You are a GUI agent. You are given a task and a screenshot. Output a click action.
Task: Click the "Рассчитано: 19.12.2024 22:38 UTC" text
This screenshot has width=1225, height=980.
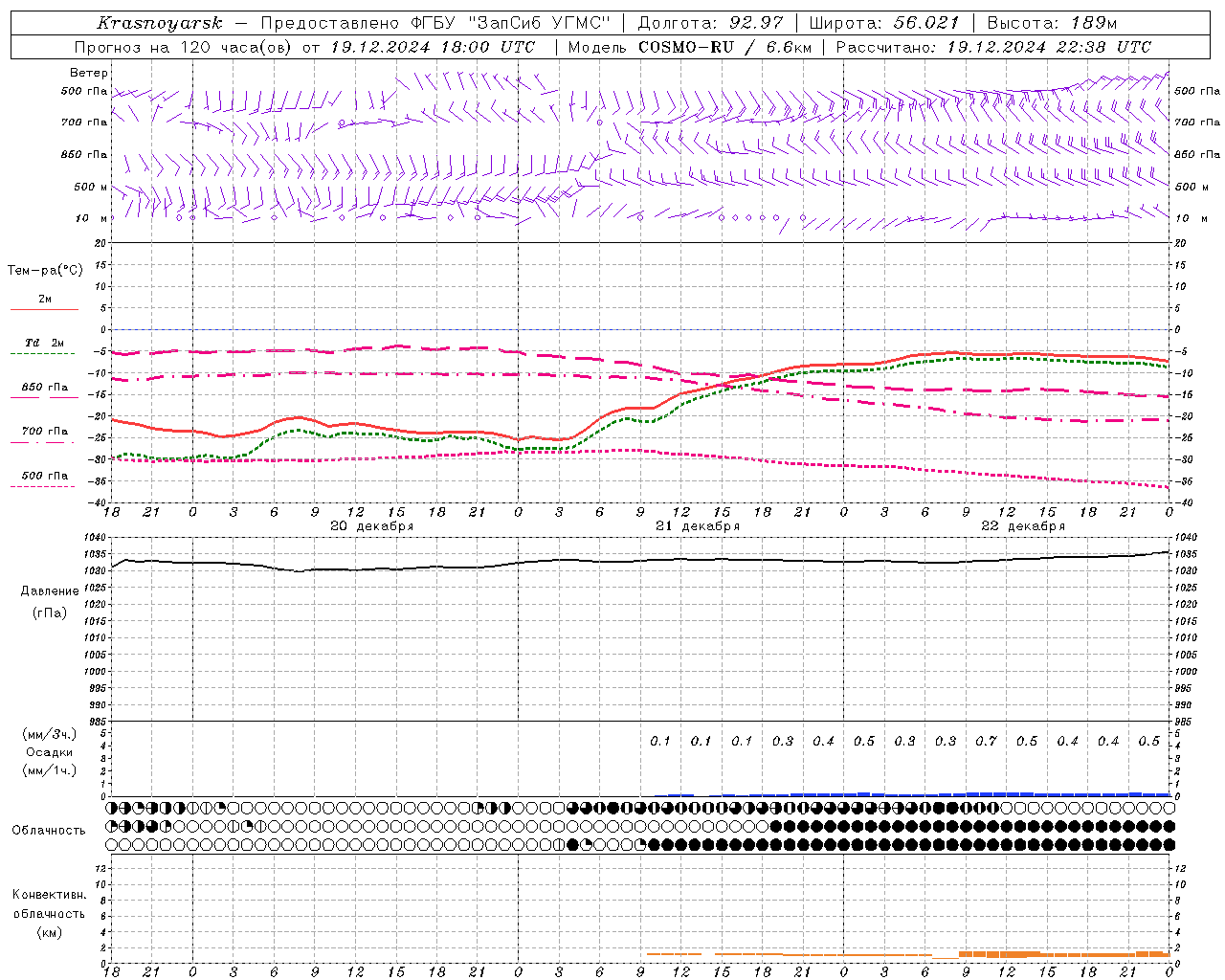(993, 47)
